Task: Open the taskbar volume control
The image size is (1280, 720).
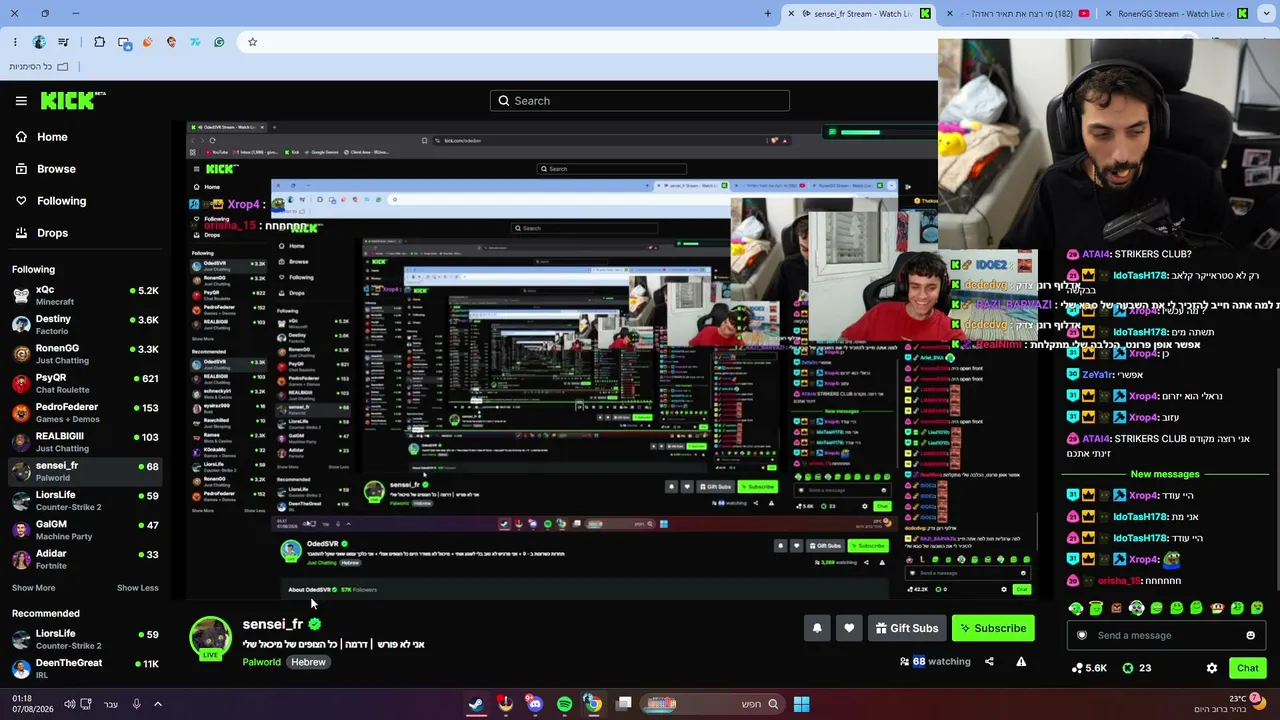Action: point(70,704)
